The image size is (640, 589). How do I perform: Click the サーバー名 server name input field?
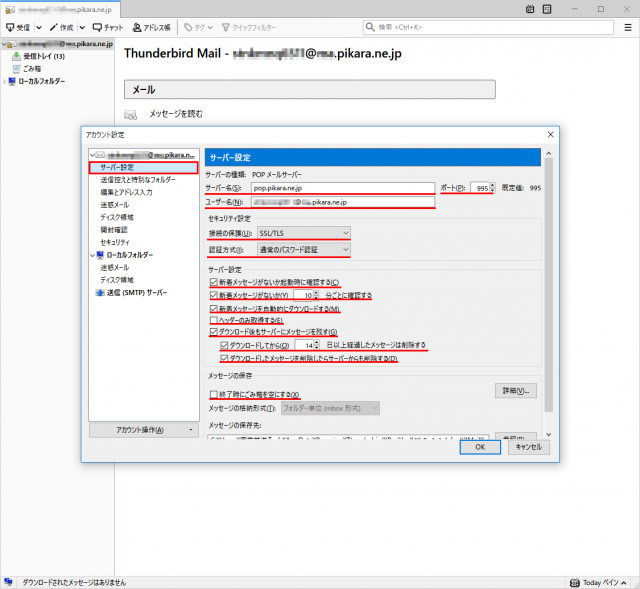click(342, 187)
